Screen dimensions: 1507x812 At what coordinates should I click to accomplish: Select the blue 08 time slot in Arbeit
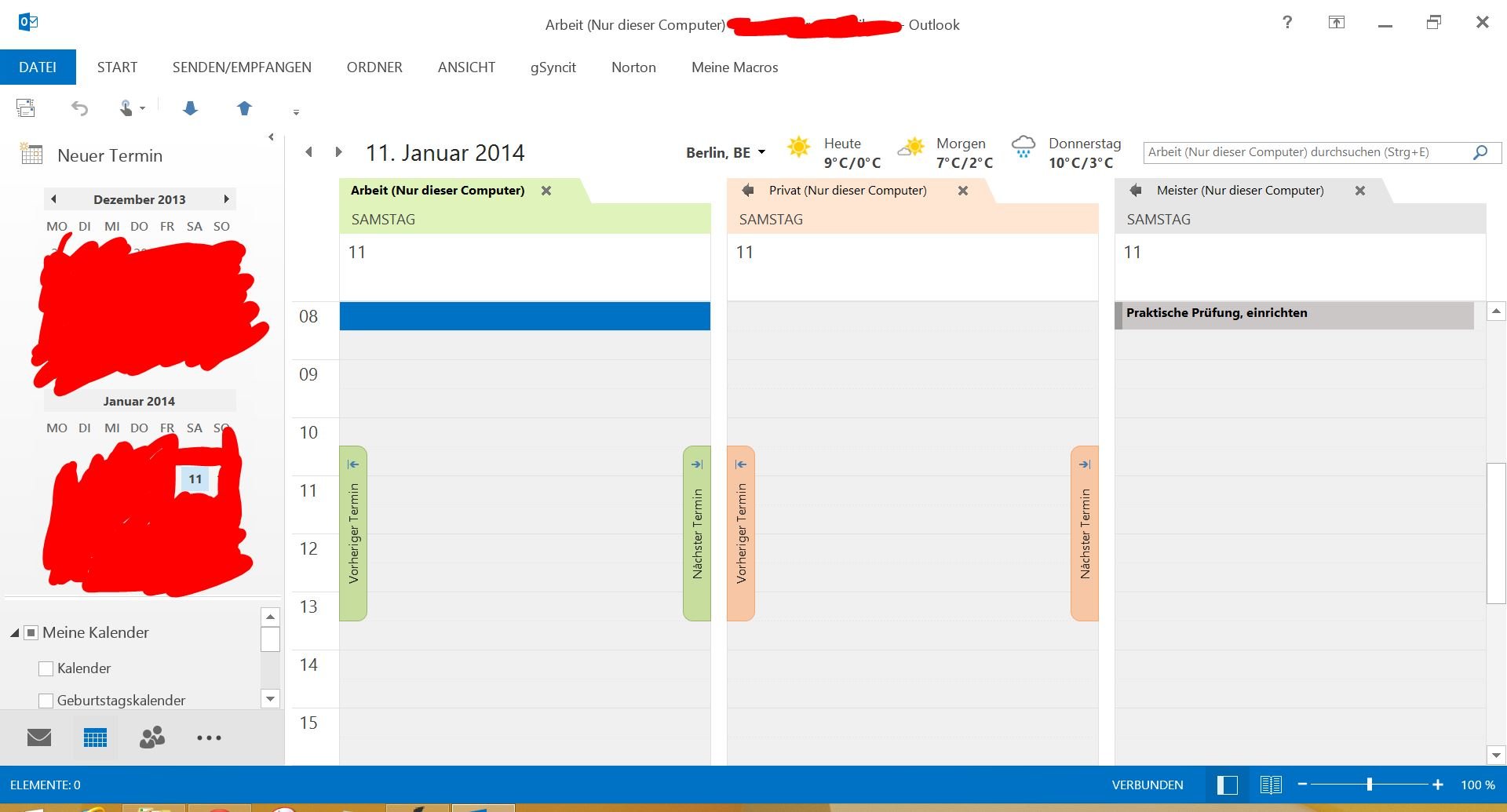[525, 316]
